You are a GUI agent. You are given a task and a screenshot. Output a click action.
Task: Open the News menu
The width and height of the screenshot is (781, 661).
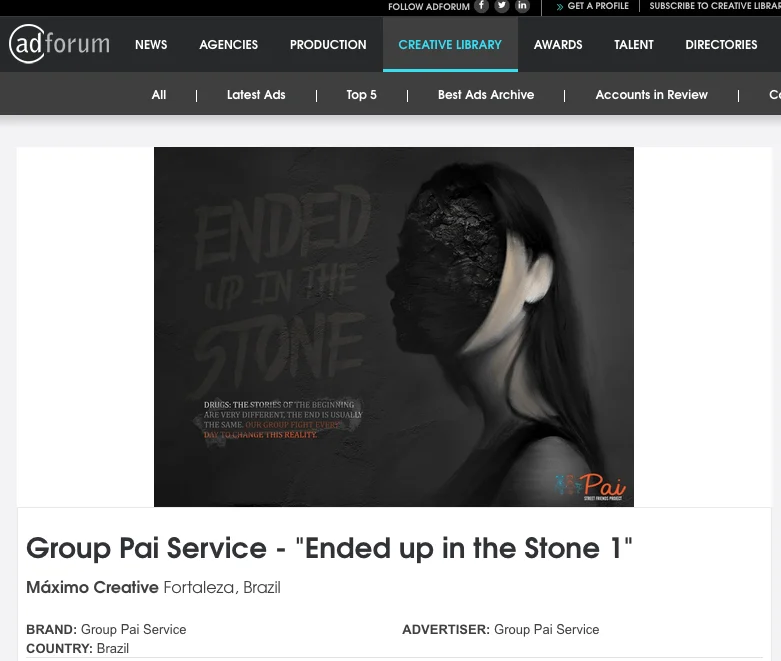coord(151,45)
